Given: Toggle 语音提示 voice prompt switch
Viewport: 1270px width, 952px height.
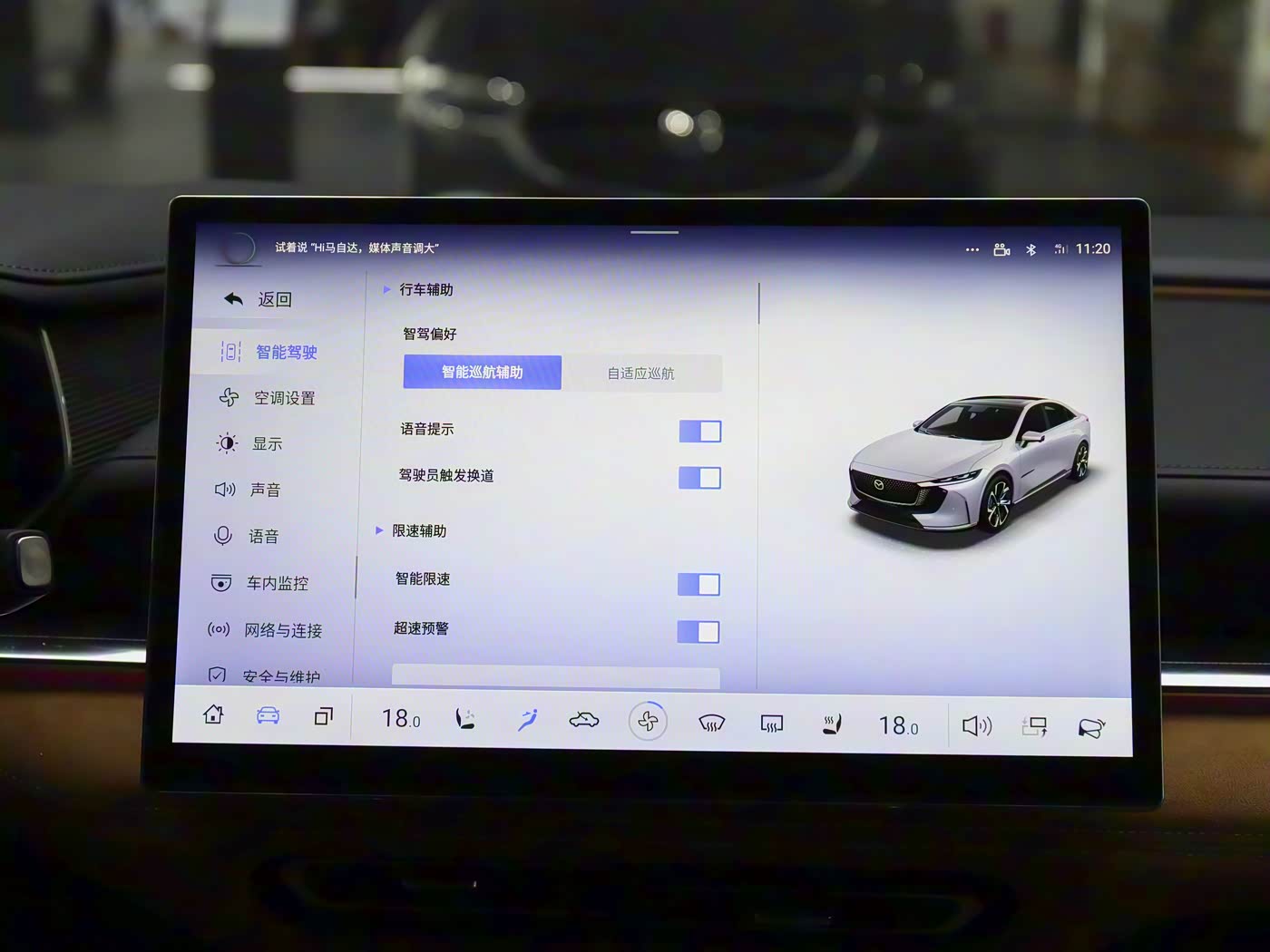Looking at the screenshot, I should pyautogui.click(x=699, y=432).
